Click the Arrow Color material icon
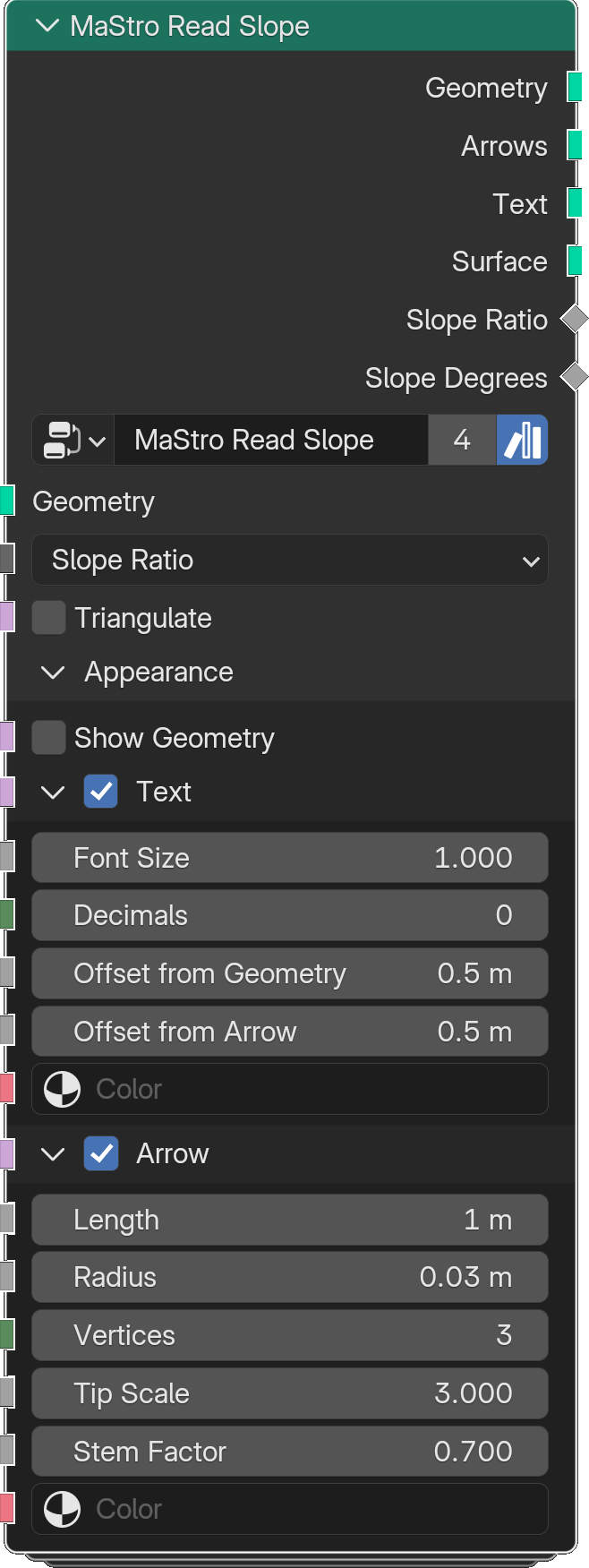This screenshot has height=1568, width=589. coord(63,1509)
